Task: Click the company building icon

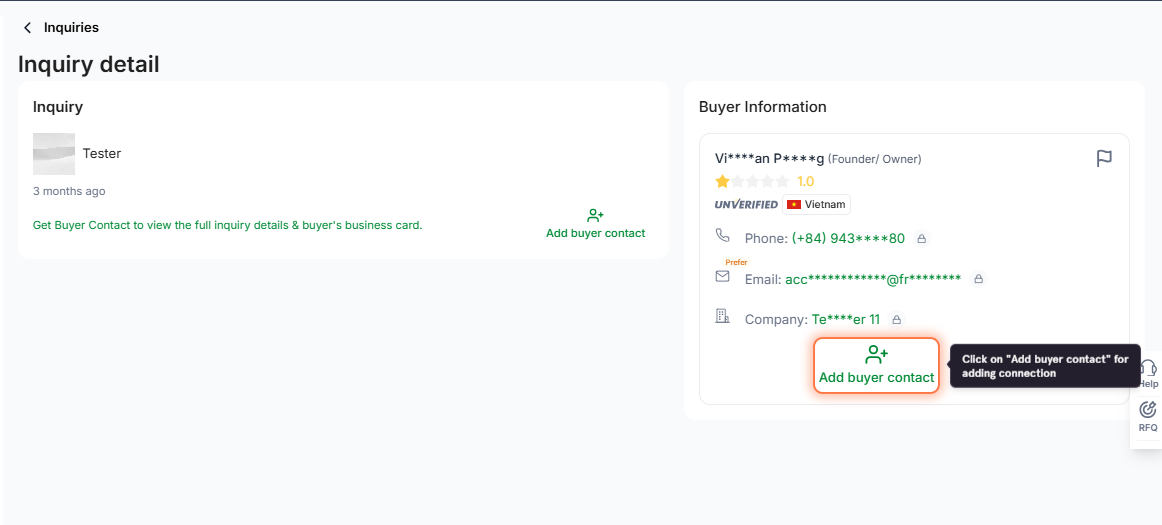Action: point(722,317)
